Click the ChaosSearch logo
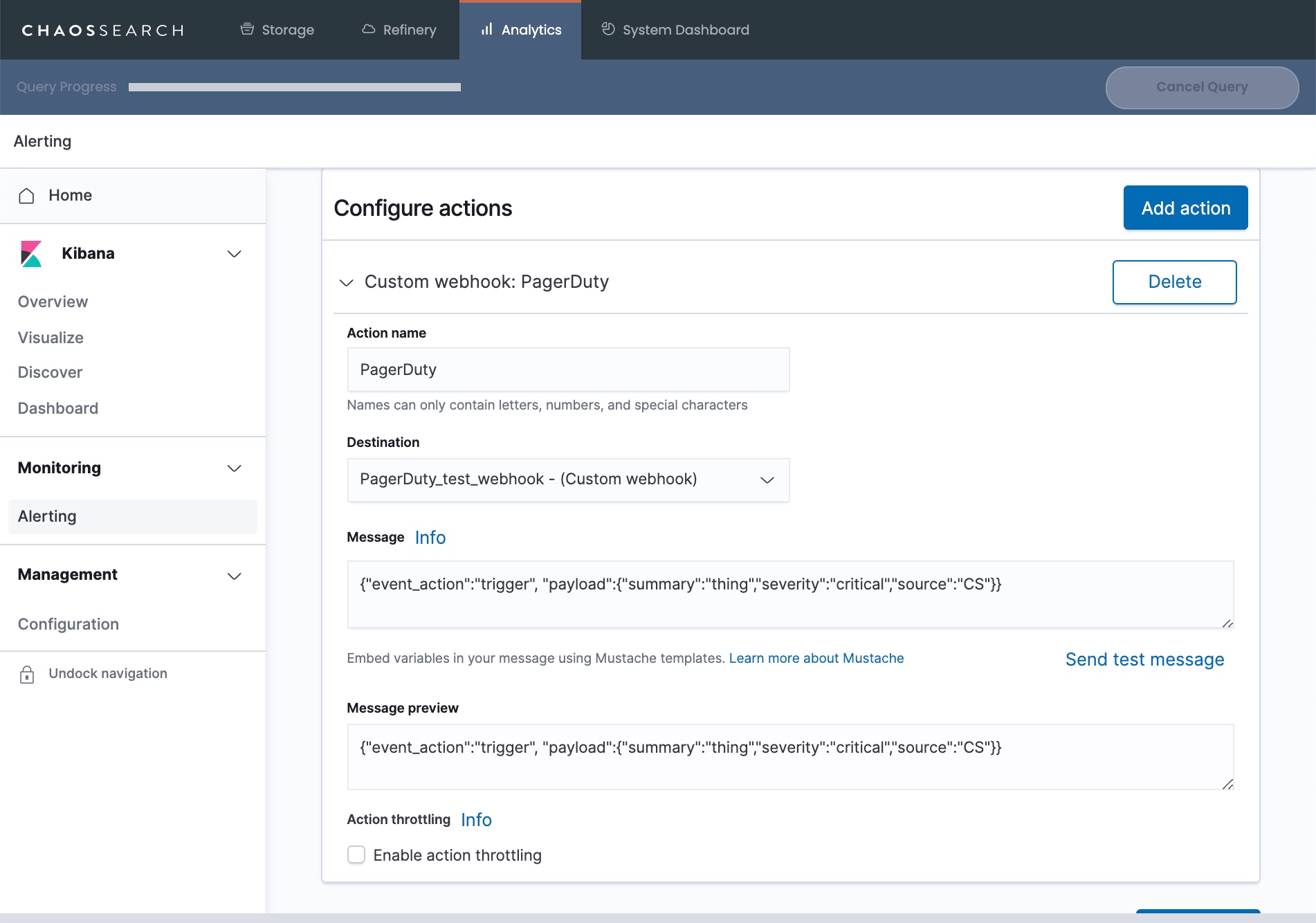This screenshot has width=1316, height=923. [x=102, y=30]
